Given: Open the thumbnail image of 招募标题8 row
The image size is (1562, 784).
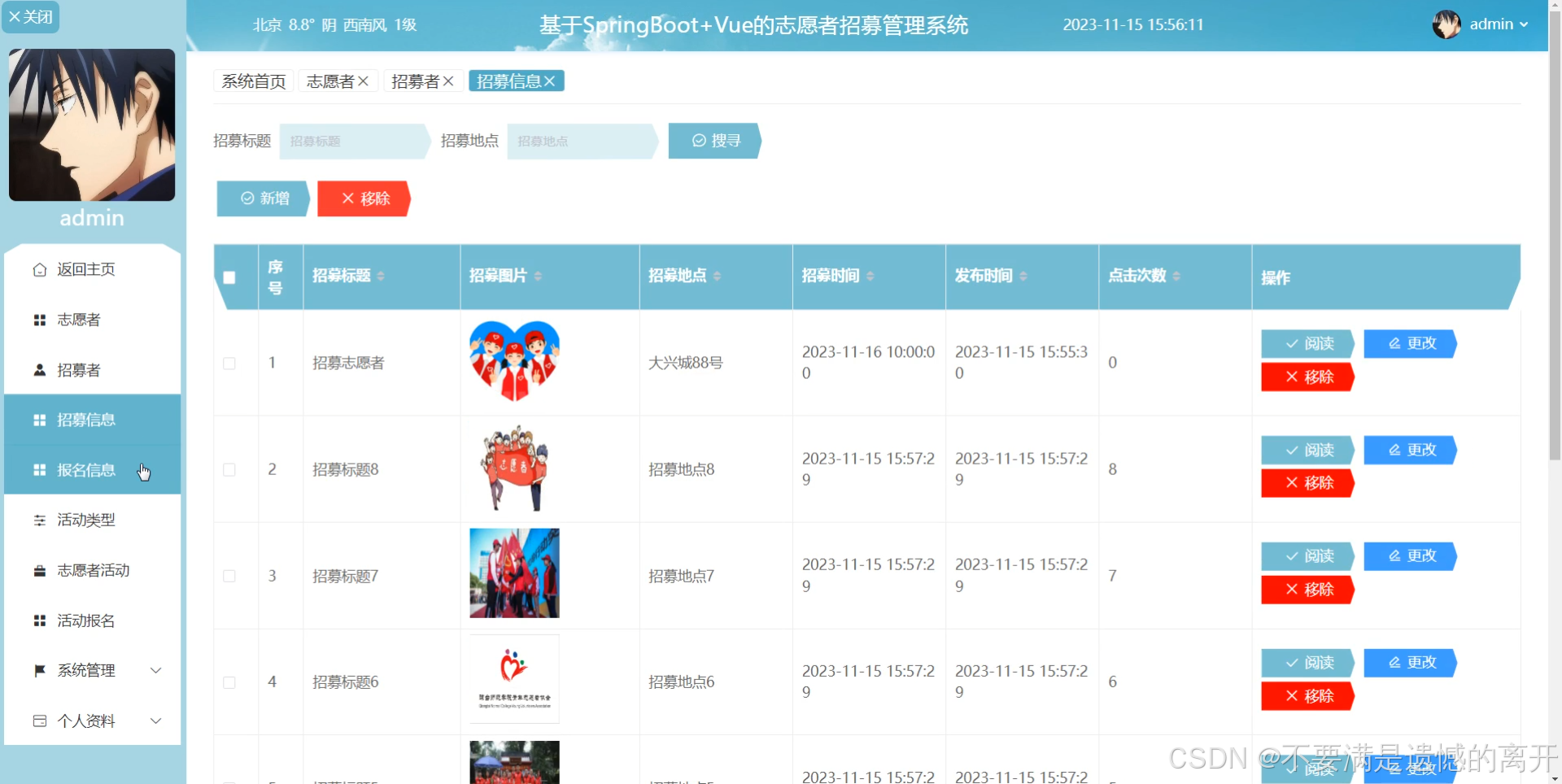Looking at the screenshot, I should point(514,468).
